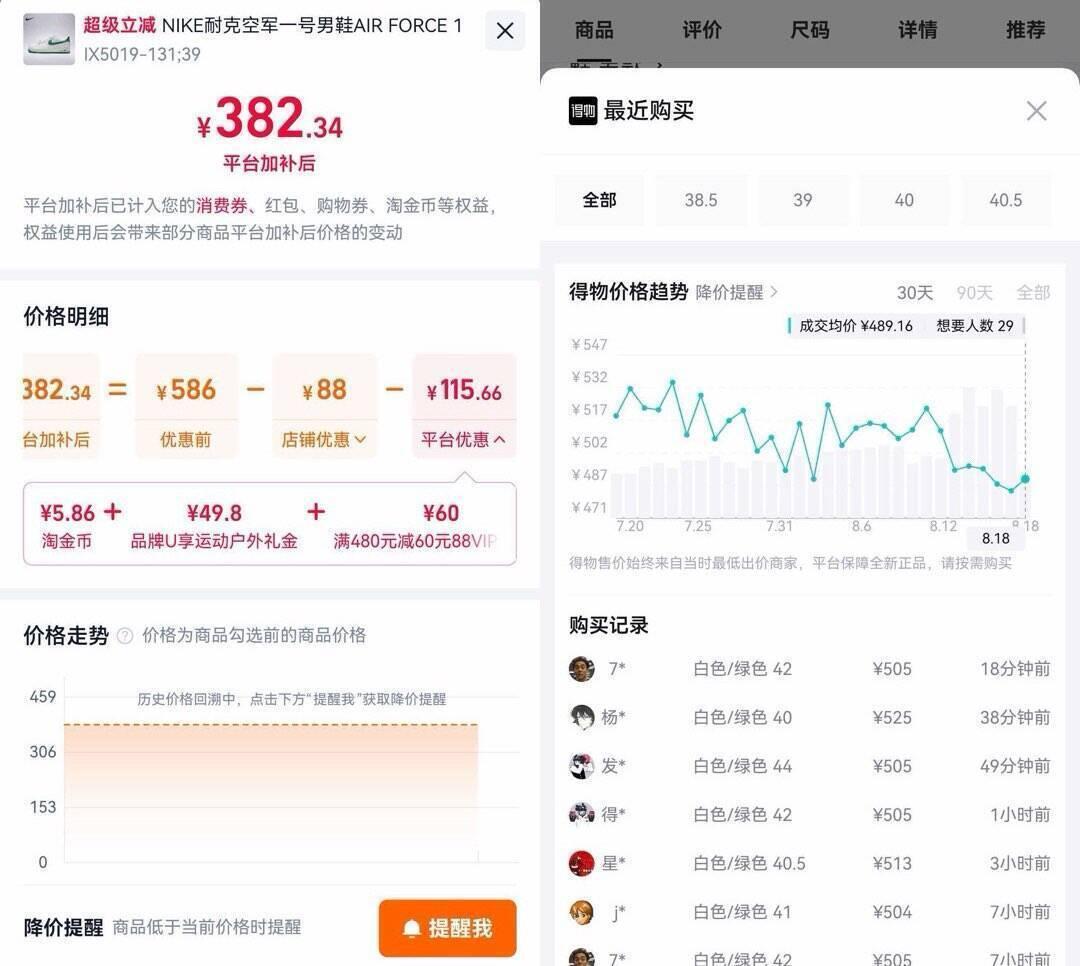Open avatar of buyer 发*
Viewport: 1080px width, 966px height.
click(581, 766)
